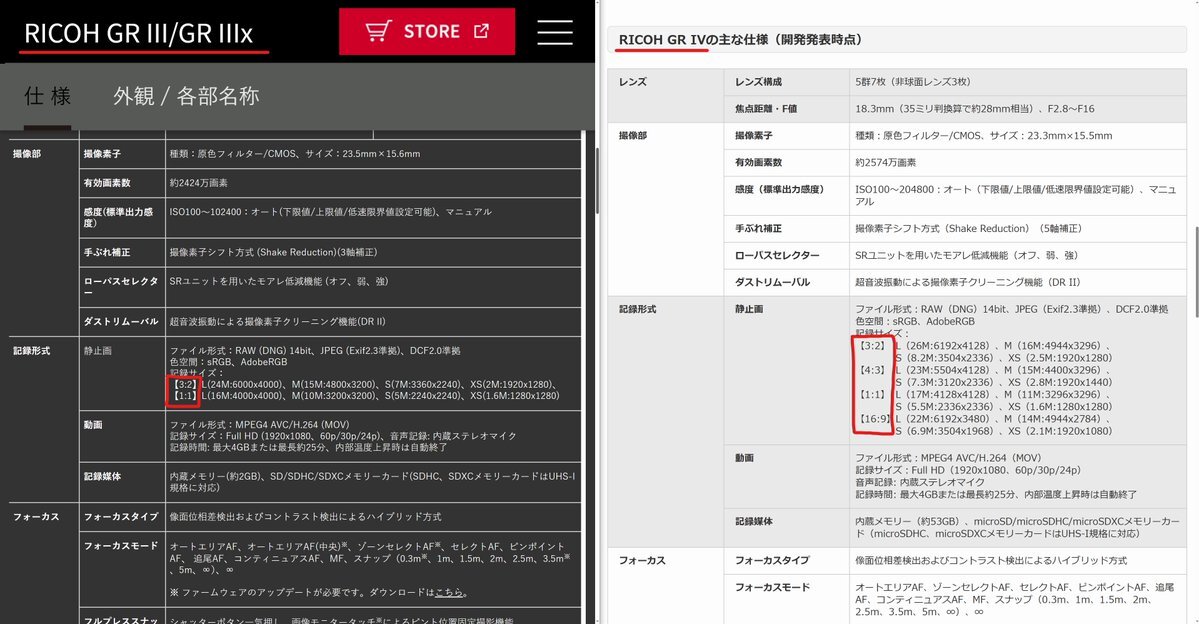
Task: Click the Shake Reduction (3軸補正) value
Action: coord(273,252)
